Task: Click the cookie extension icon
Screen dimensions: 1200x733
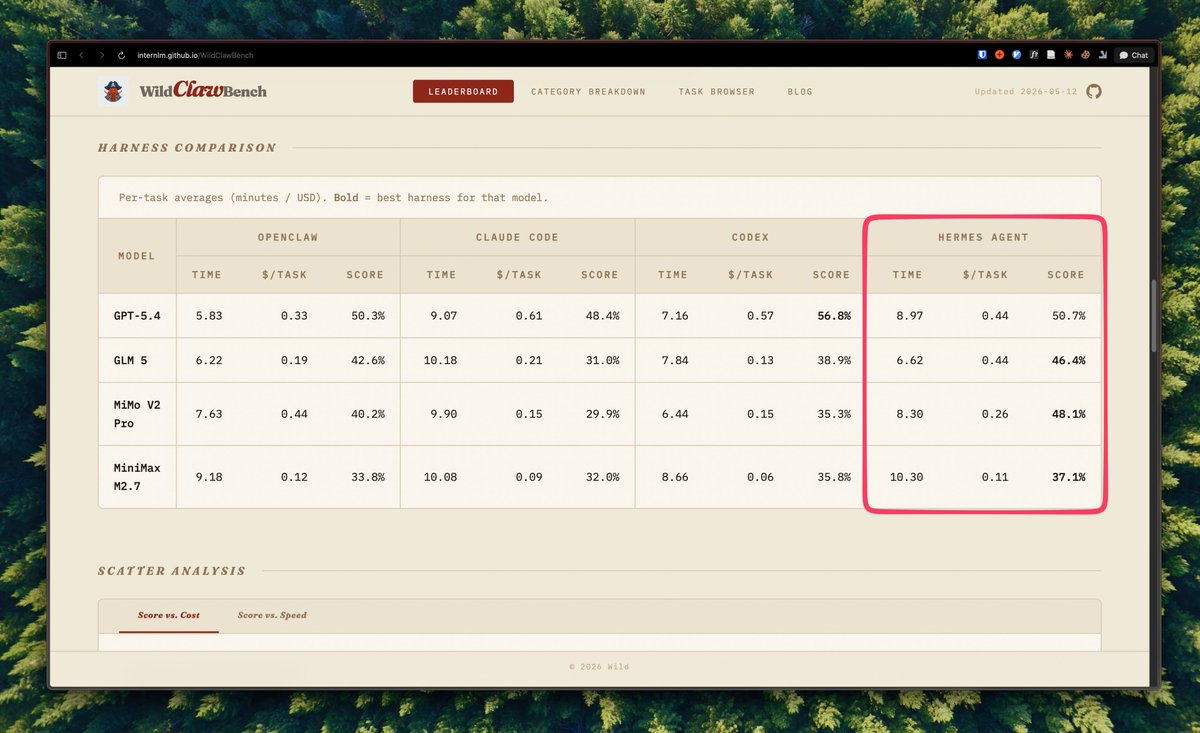Action: point(1085,55)
